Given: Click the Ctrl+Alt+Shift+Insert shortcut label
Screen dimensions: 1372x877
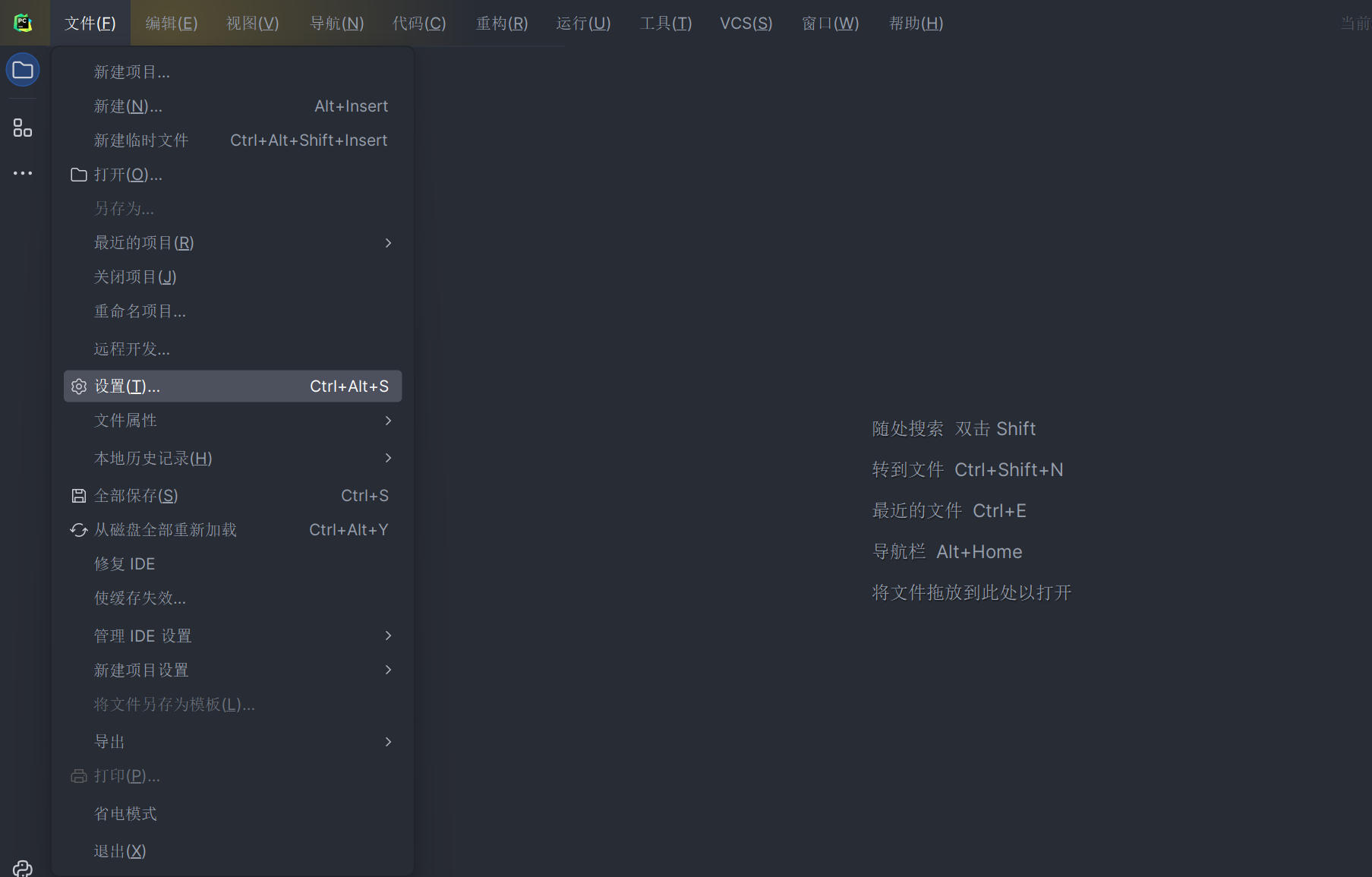Looking at the screenshot, I should (x=309, y=140).
